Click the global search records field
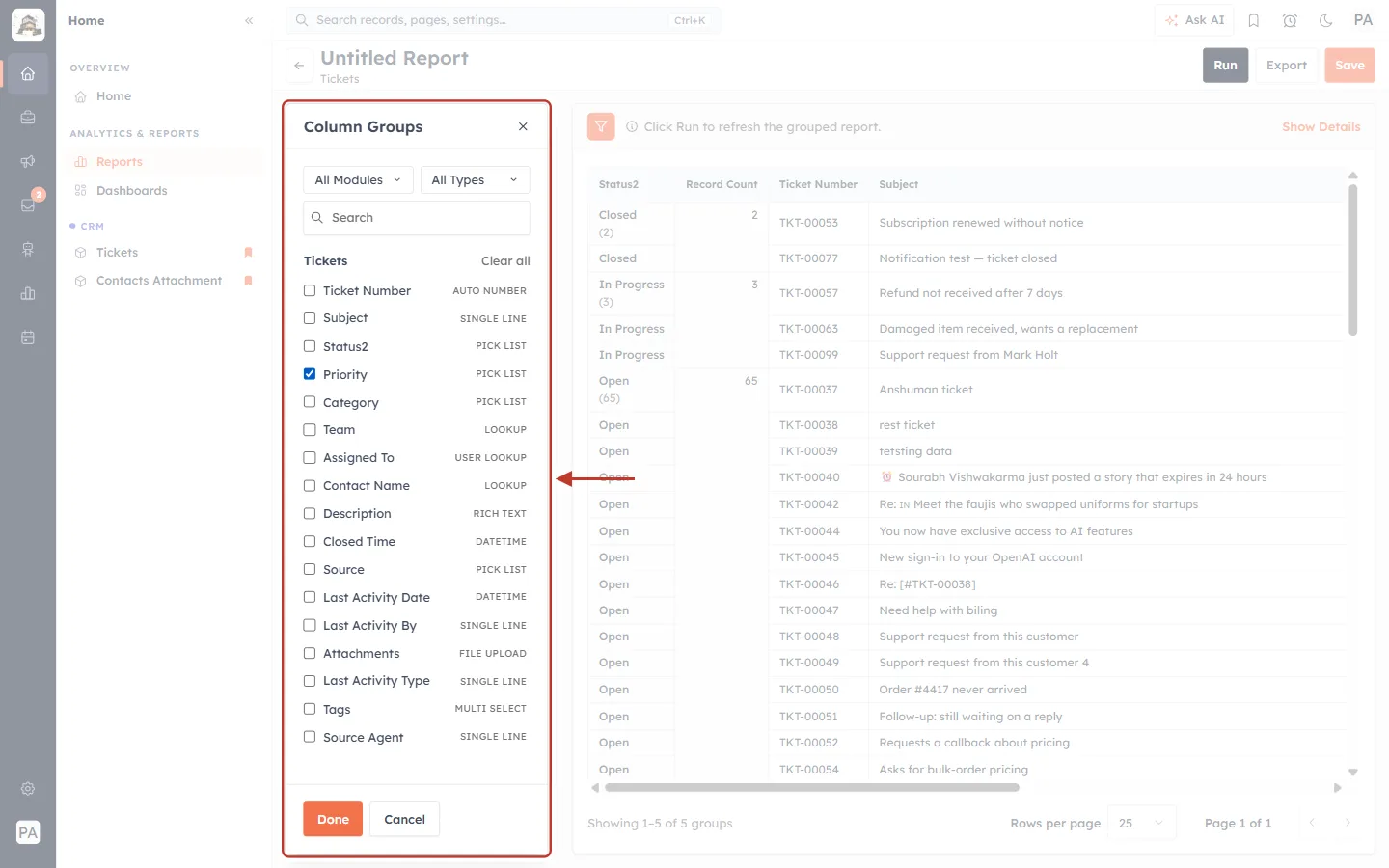Viewport: 1389px width, 868px height. pyautogui.click(x=502, y=20)
